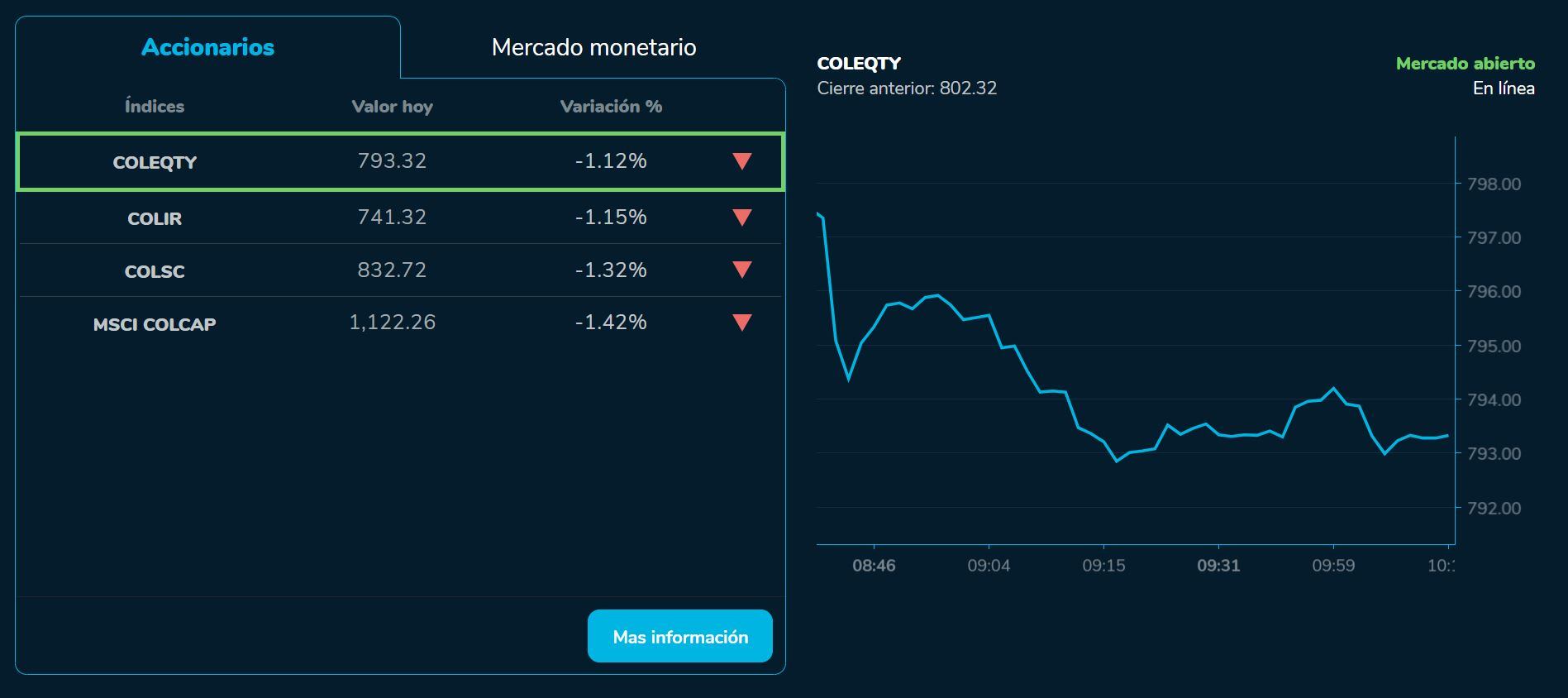Open the Índices column header
Viewport: 1568px width, 698px height.
point(155,106)
